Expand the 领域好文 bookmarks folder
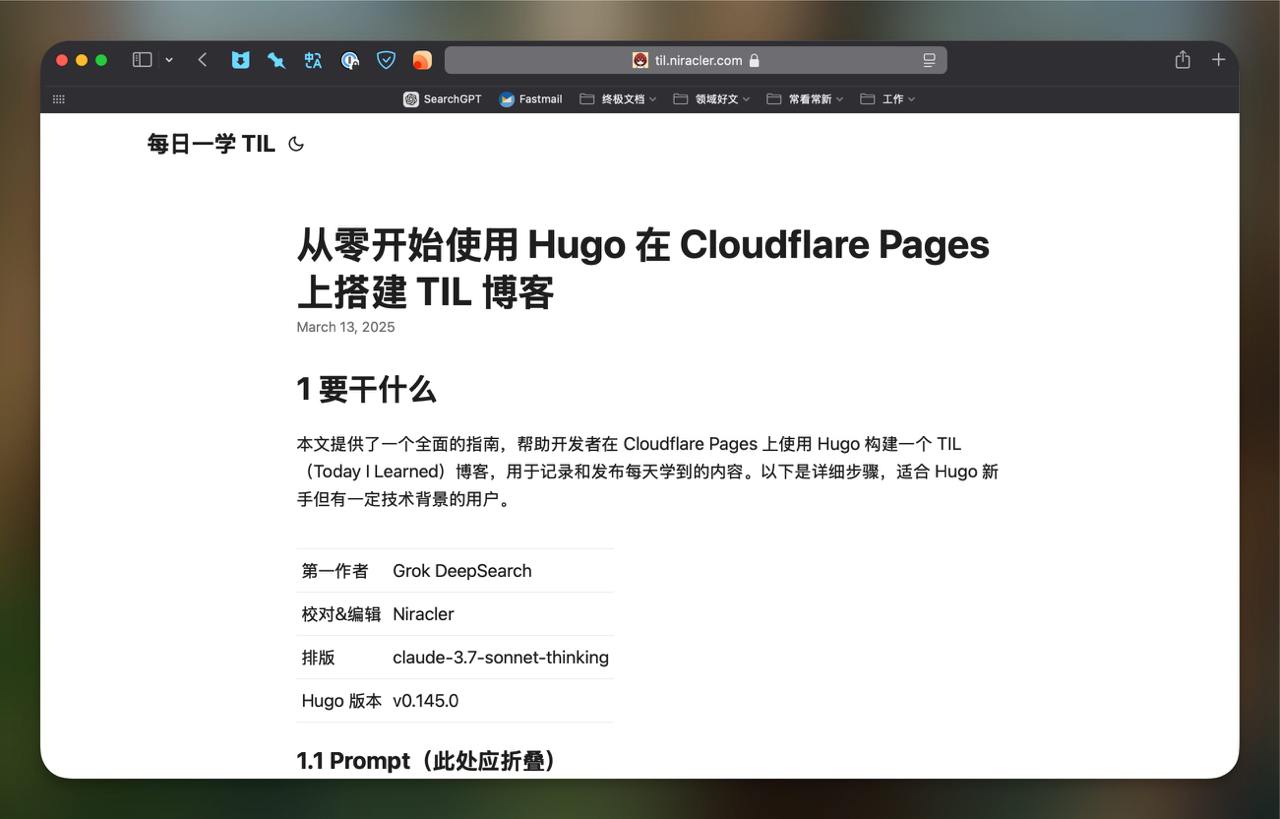 [711, 99]
